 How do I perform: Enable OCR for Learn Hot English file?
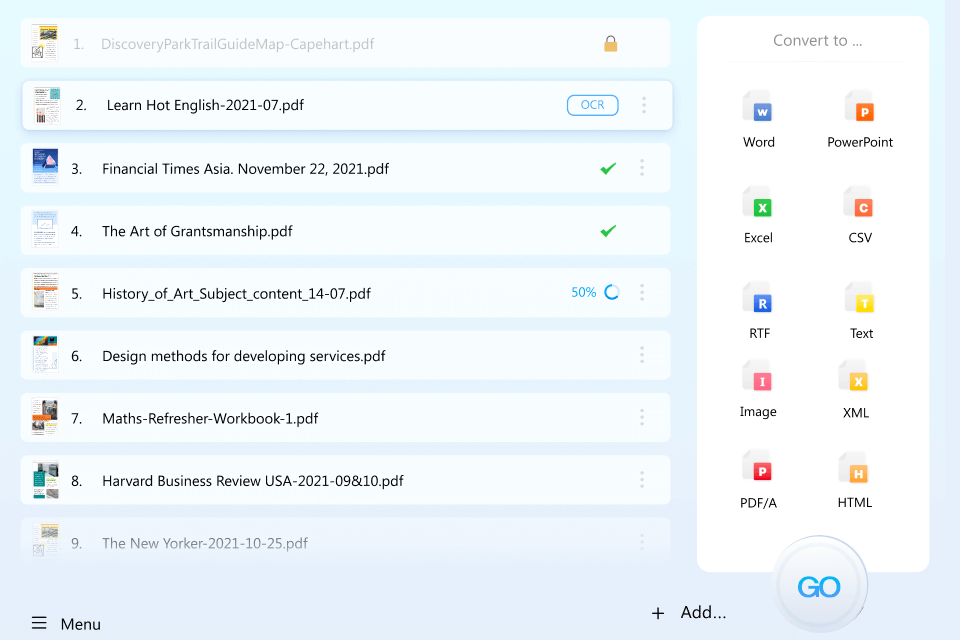click(x=593, y=105)
